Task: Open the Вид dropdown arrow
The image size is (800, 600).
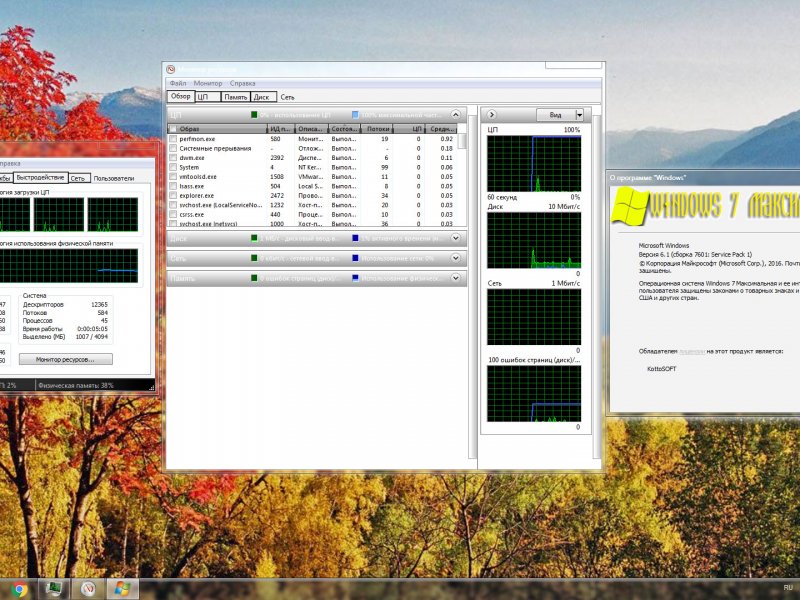Action: pos(579,115)
